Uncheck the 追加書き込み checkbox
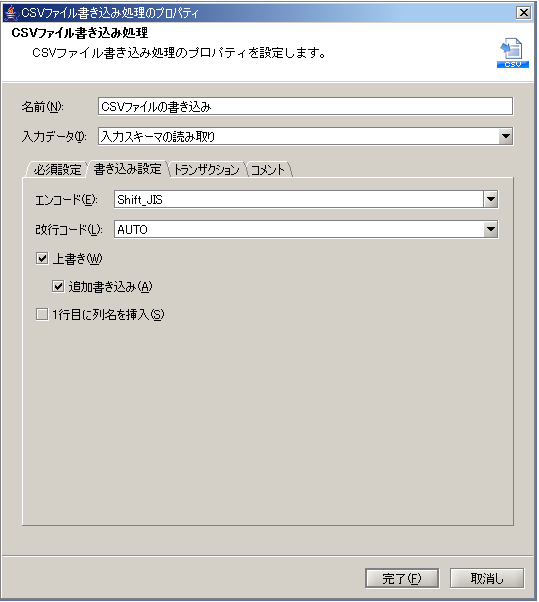 [58, 286]
